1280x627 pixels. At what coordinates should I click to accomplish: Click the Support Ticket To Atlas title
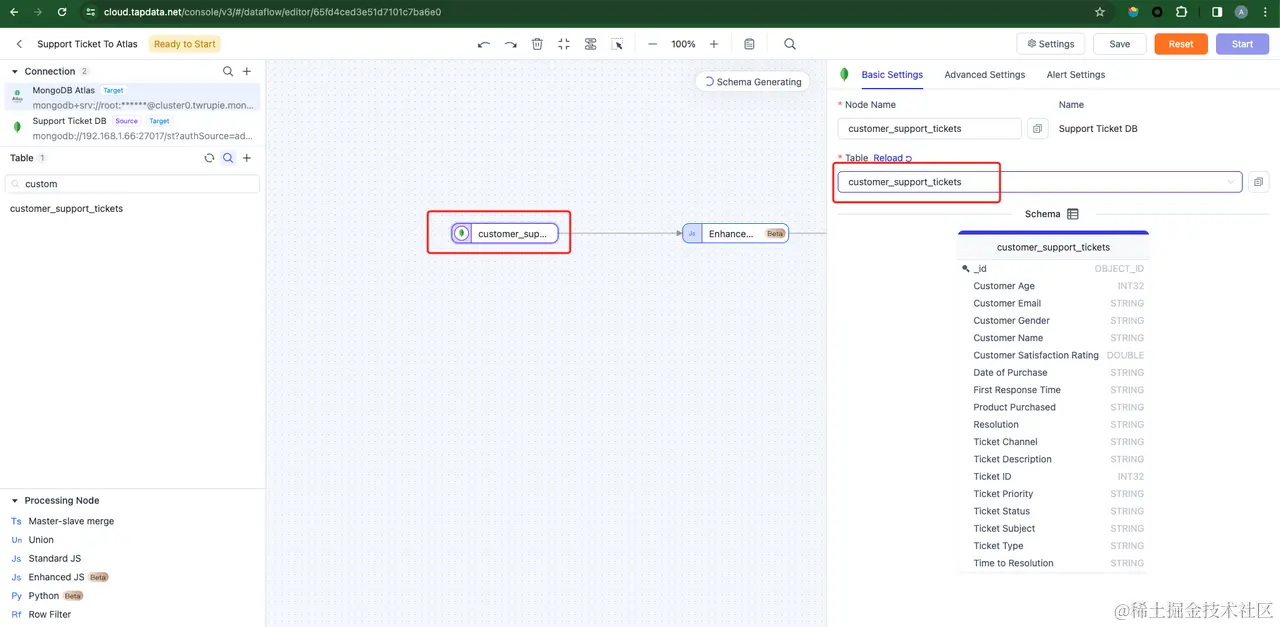point(87,44)
